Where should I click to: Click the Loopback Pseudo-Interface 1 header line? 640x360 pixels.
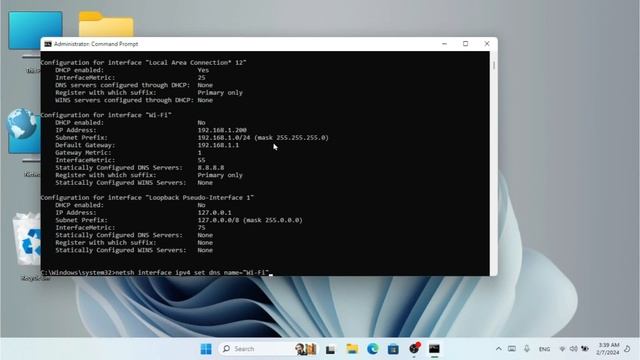tap(147, 198)
